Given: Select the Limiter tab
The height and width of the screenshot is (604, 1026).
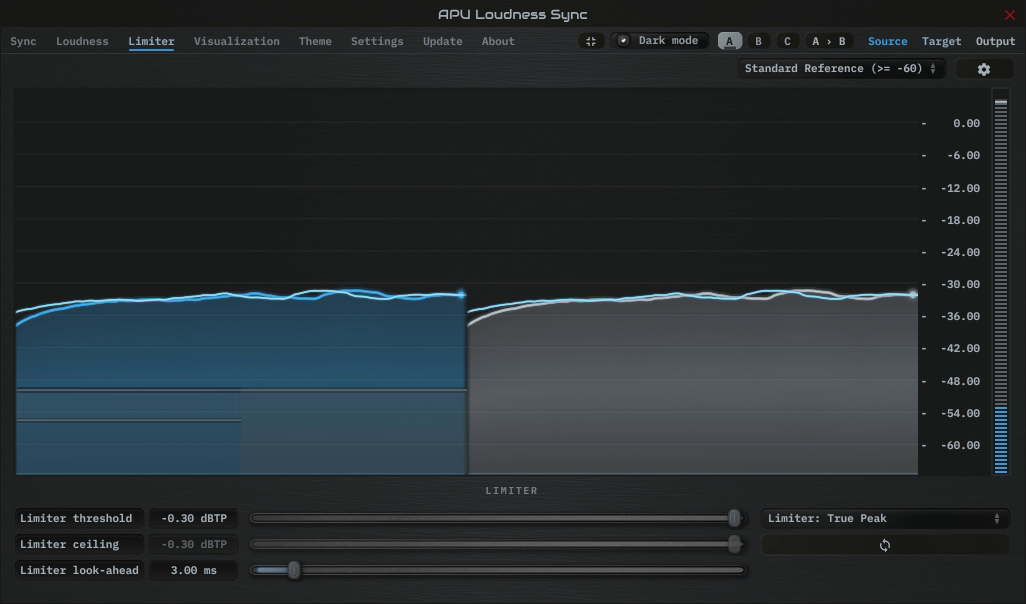Looking at the screenshot, I should (151, 41).
